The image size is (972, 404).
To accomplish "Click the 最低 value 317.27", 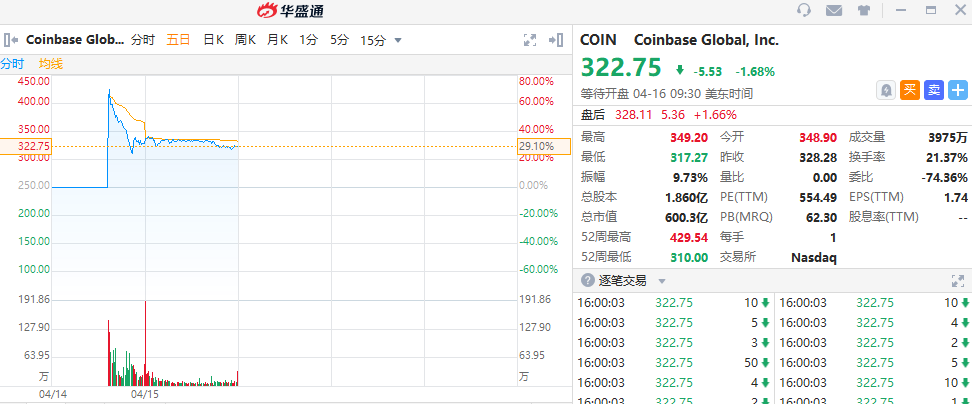I will (689, 157).
